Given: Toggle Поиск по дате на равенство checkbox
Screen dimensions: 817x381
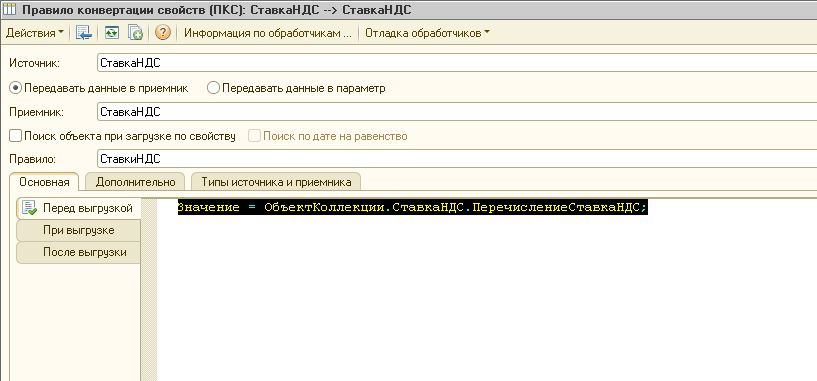Looking at the screenshot, I should (328, 136).
